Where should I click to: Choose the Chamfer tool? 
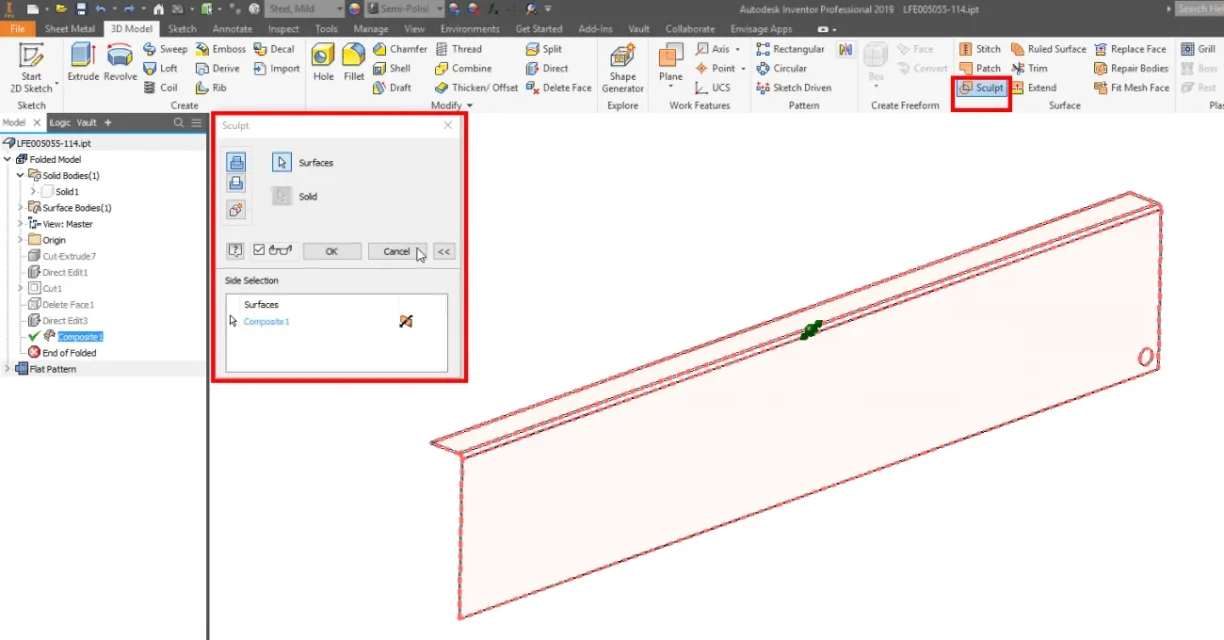(400, 49)
